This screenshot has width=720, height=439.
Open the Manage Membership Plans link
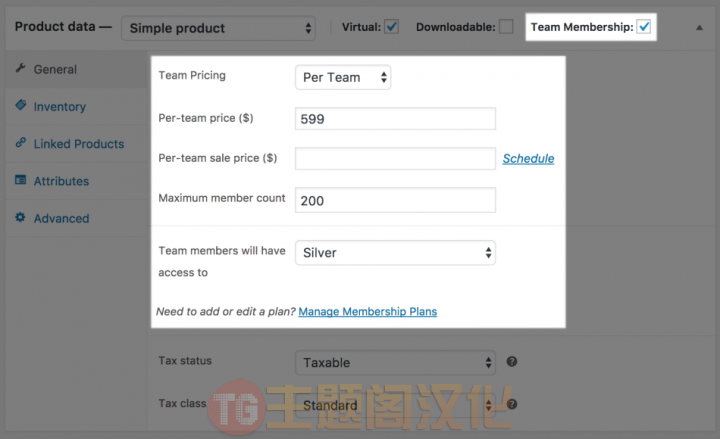pos(367,311)
